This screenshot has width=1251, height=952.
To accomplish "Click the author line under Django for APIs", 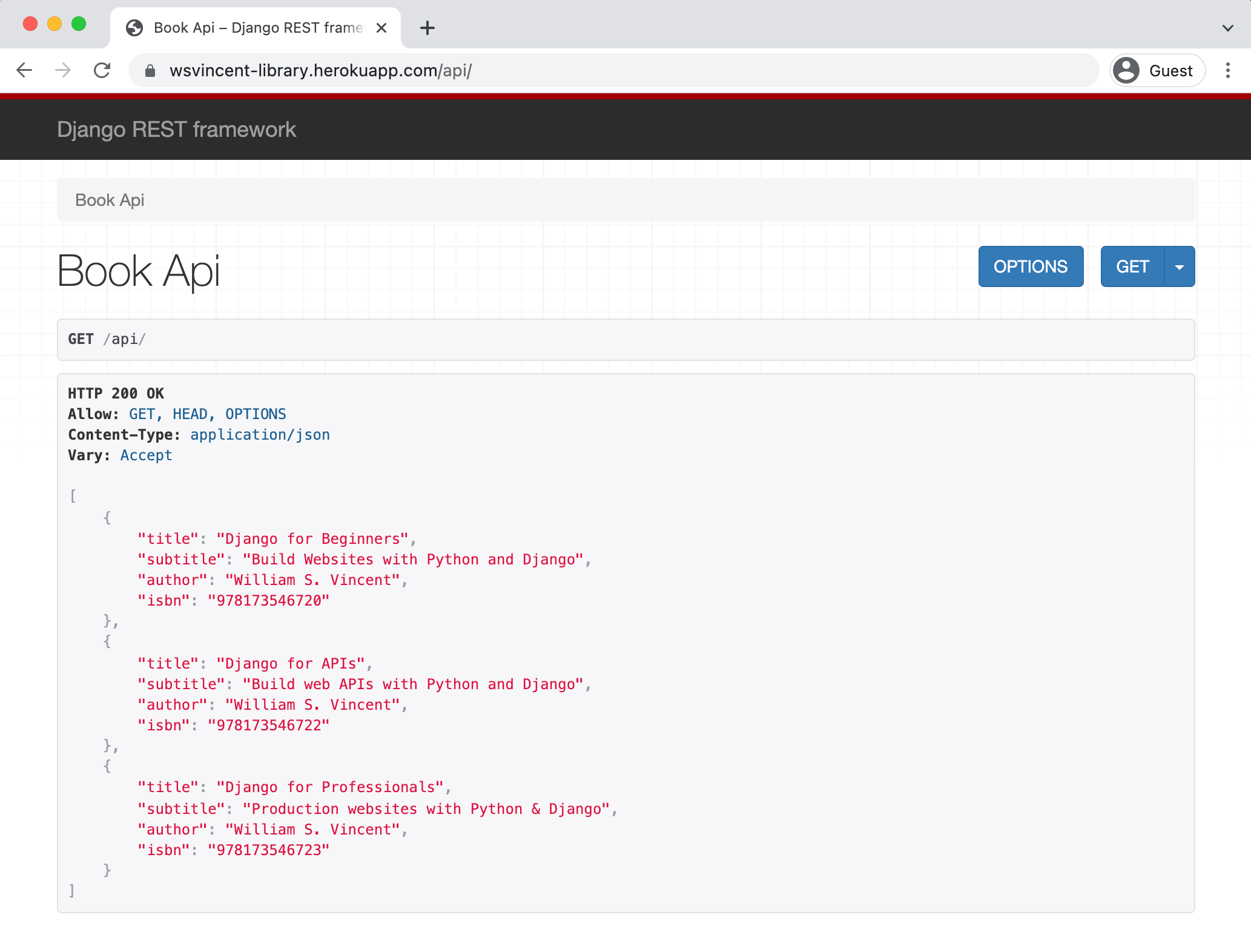I will tap(272, 705).
